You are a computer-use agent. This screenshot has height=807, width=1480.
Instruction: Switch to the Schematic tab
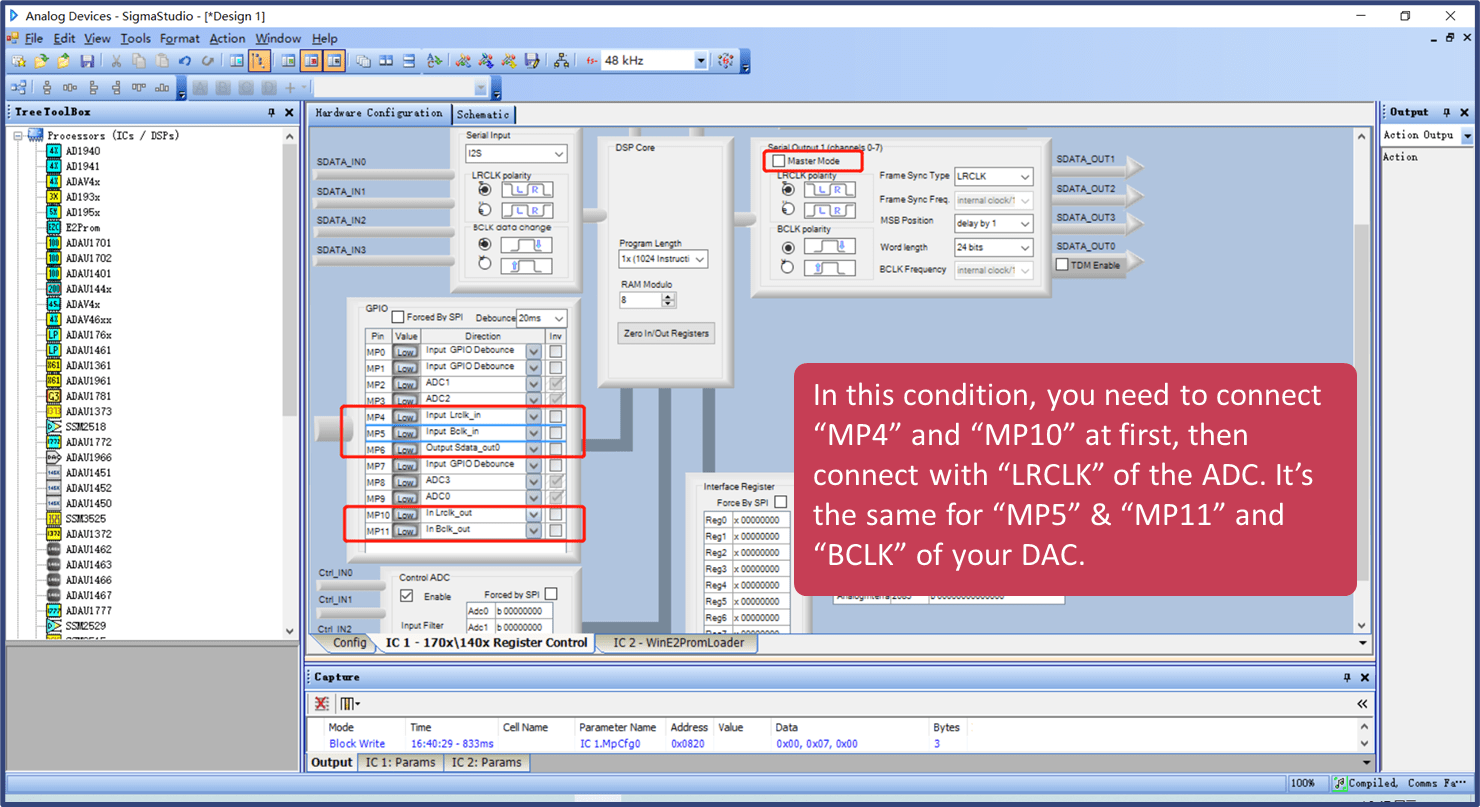click(484, 113)
